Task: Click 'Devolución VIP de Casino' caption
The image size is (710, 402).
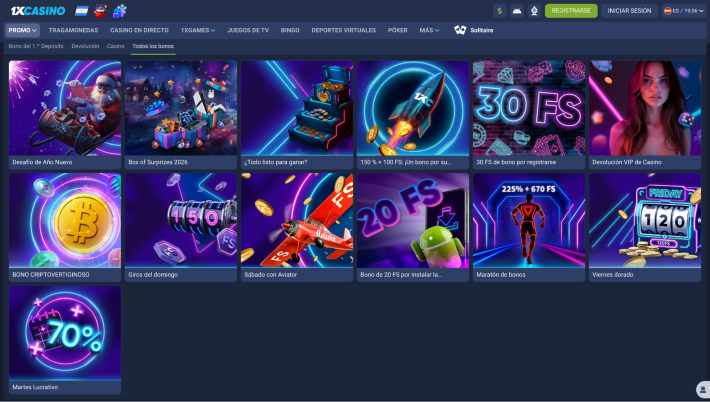Action: pyautogui.click(x=627, y=162)
